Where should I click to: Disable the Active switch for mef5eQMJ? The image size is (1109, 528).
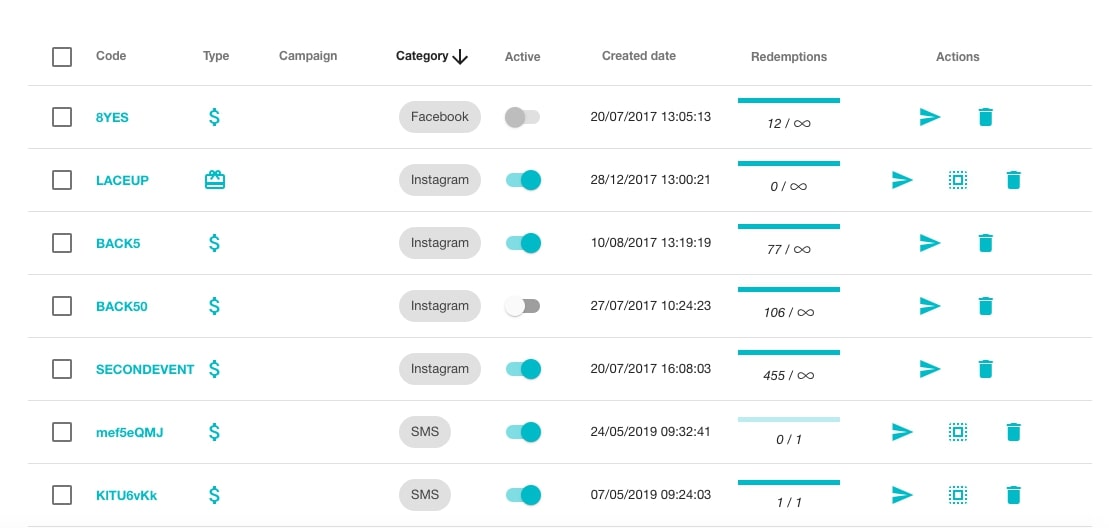click(x=523, y=432)
